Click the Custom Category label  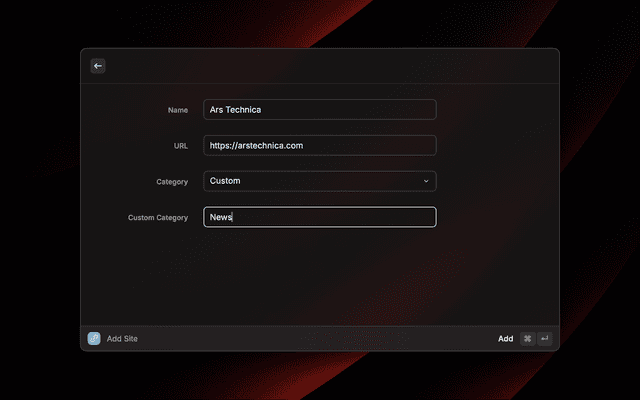coord(158,218)
